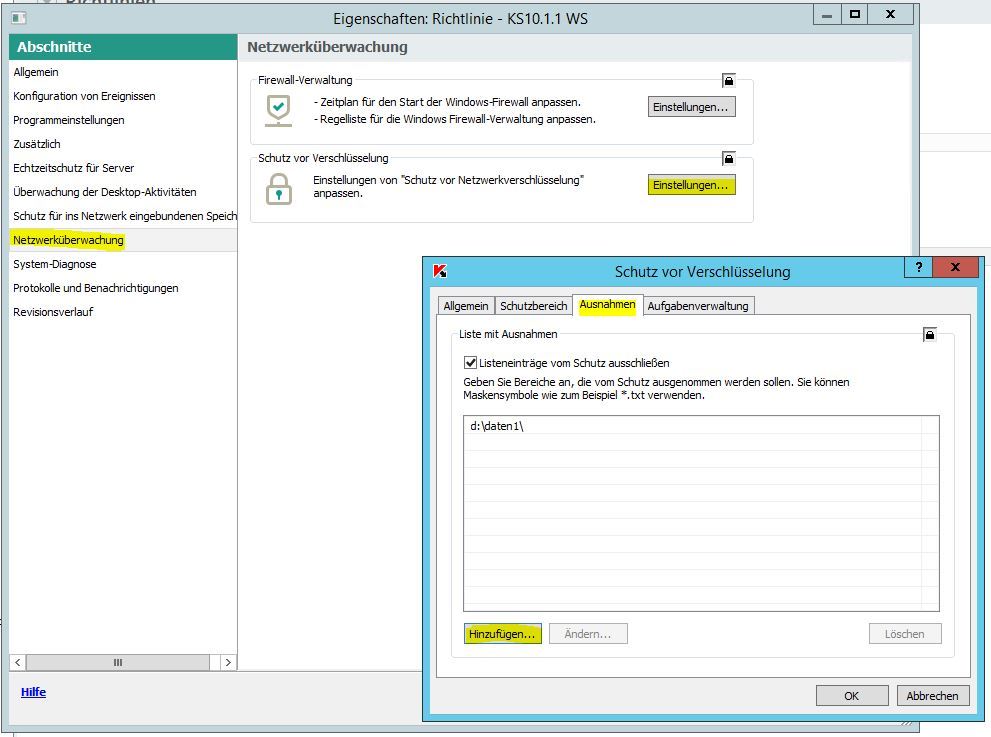
Task: Open the Hilfe link
Action: click(x=33, y=692)
